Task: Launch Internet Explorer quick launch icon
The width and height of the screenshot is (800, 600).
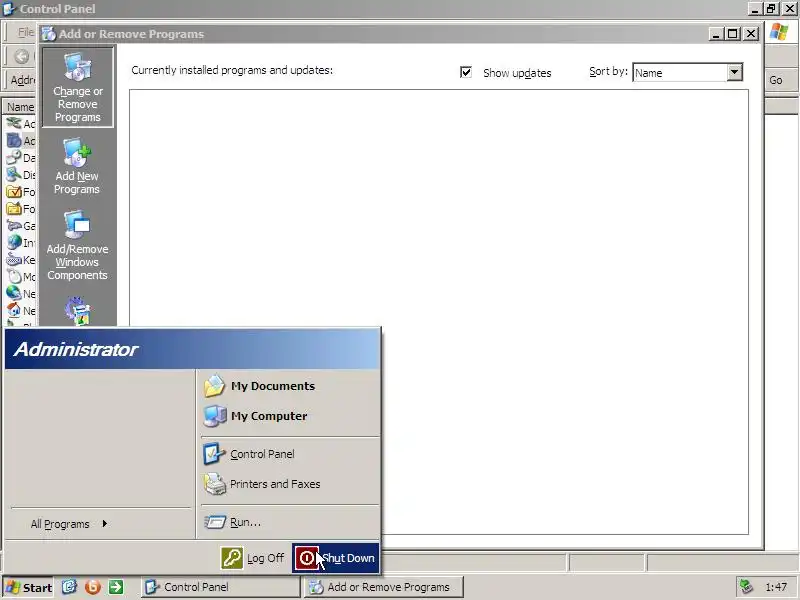Action: coord(69,587)
